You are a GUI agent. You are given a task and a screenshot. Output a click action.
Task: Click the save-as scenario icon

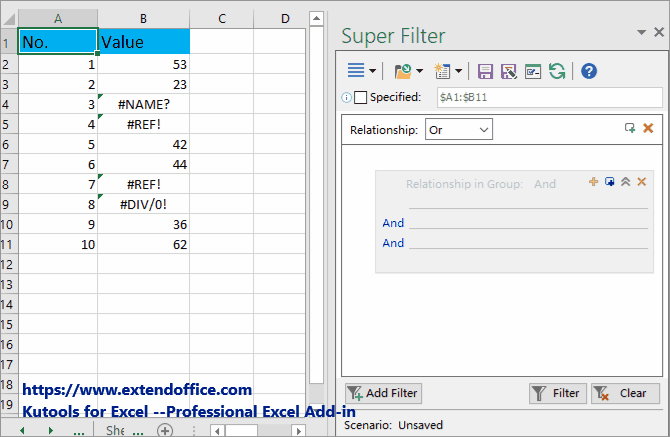tap(509, 71)
